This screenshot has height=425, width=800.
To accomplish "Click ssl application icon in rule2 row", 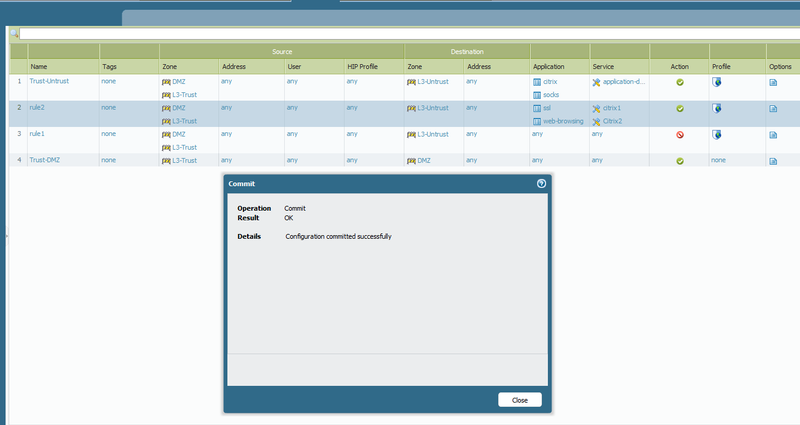I will point(537,108).
